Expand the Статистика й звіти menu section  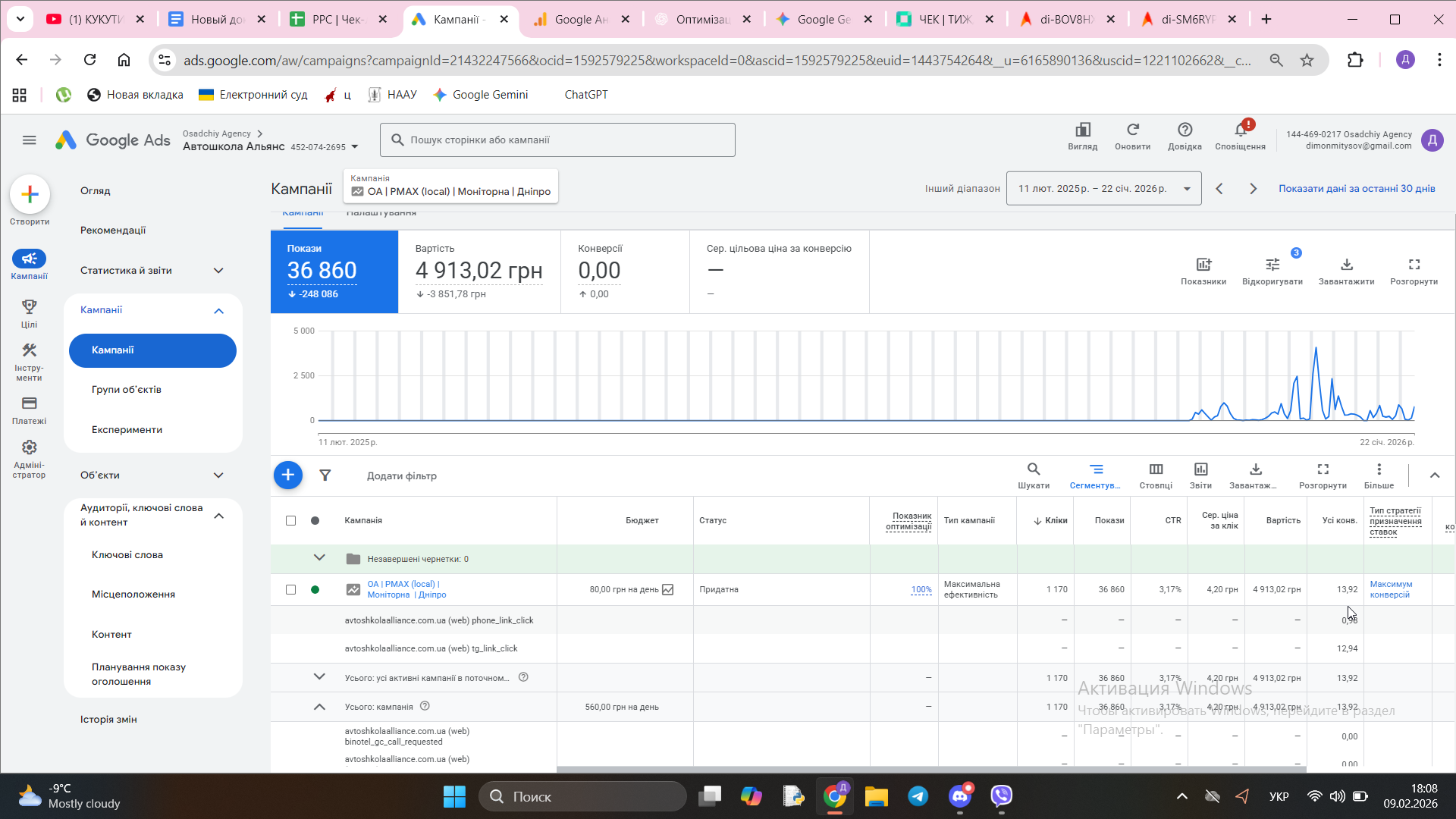(218, 271)
